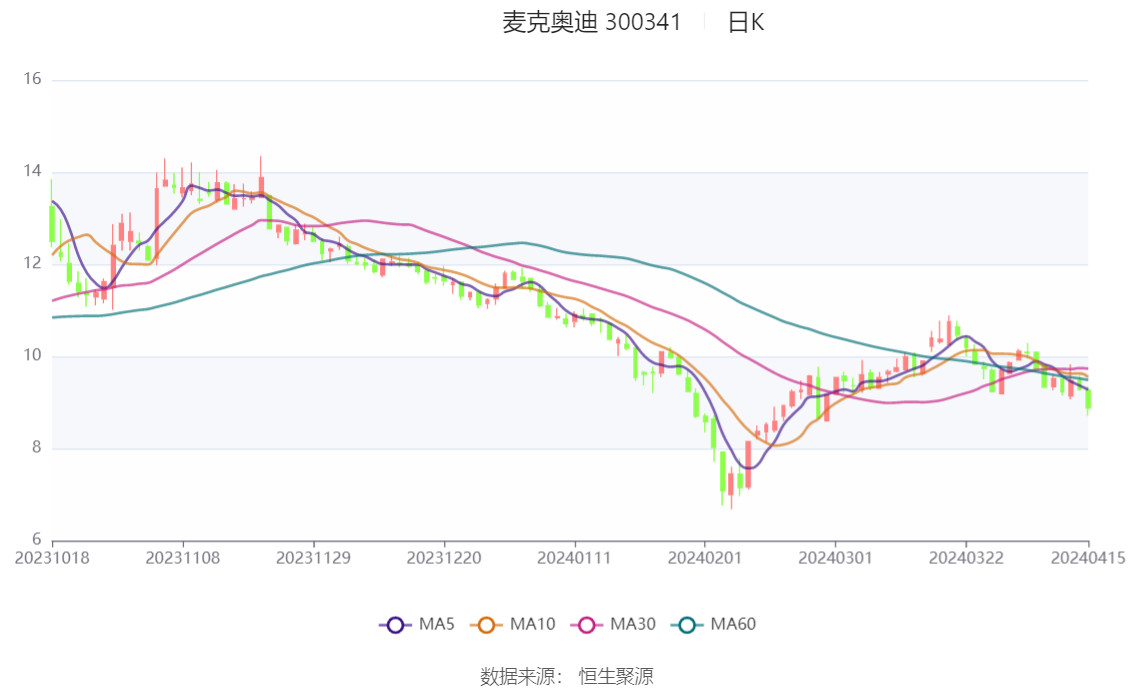Click the 日K subtitle label
The height and width of the screenshot is (689, 1134).
(x=746, y=22)
